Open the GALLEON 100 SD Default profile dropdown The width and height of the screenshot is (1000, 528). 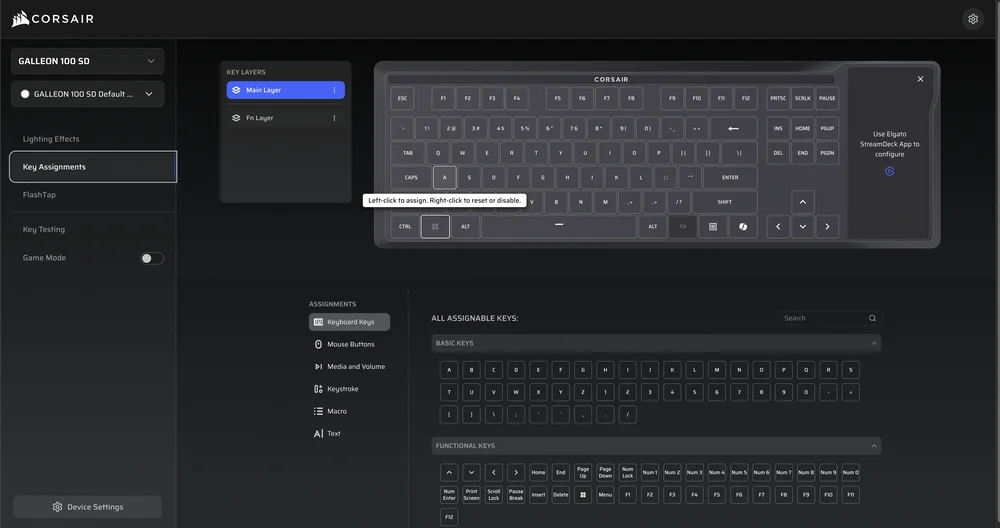coord(88,94)
